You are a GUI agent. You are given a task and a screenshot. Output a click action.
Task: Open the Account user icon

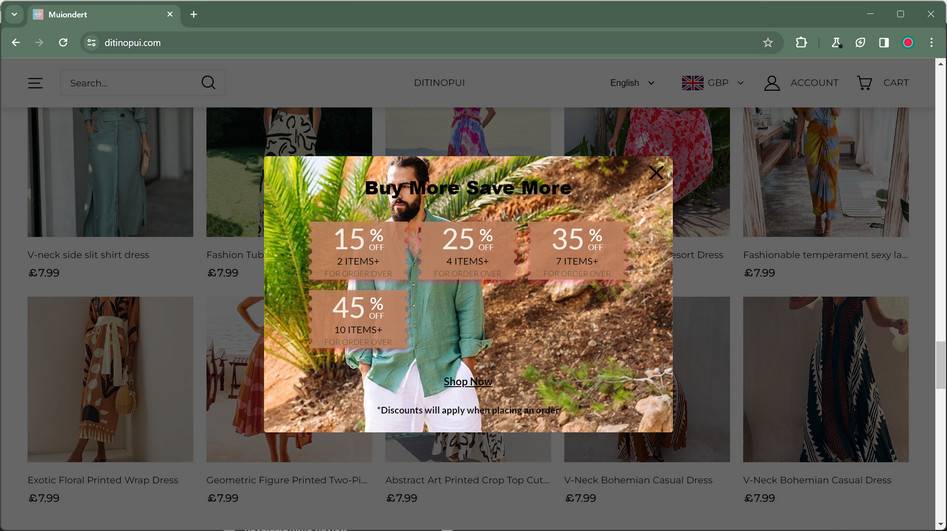[x=772, y=83]
